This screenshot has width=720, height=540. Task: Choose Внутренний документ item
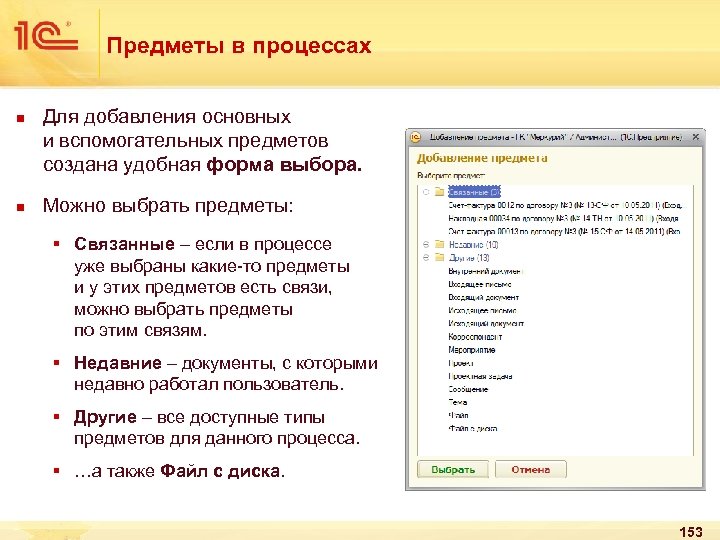click(486, 271)
